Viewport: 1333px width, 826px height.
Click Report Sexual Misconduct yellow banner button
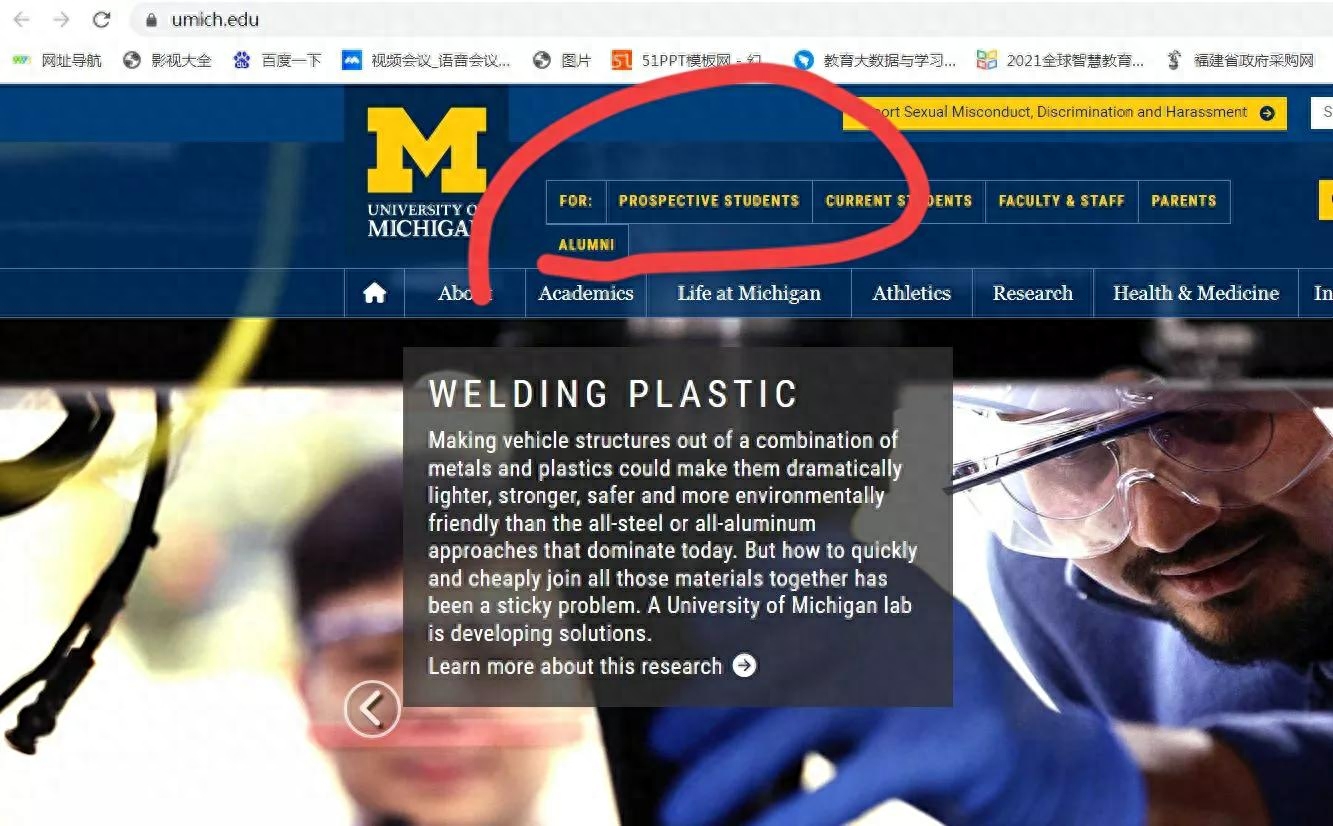pyautogui.click(x=1064, y=113)
